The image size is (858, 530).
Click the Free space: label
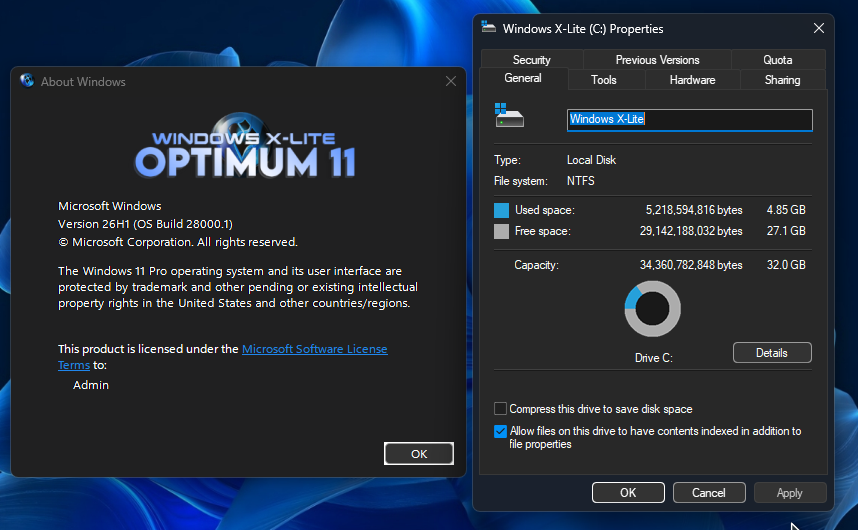point(542,231)
